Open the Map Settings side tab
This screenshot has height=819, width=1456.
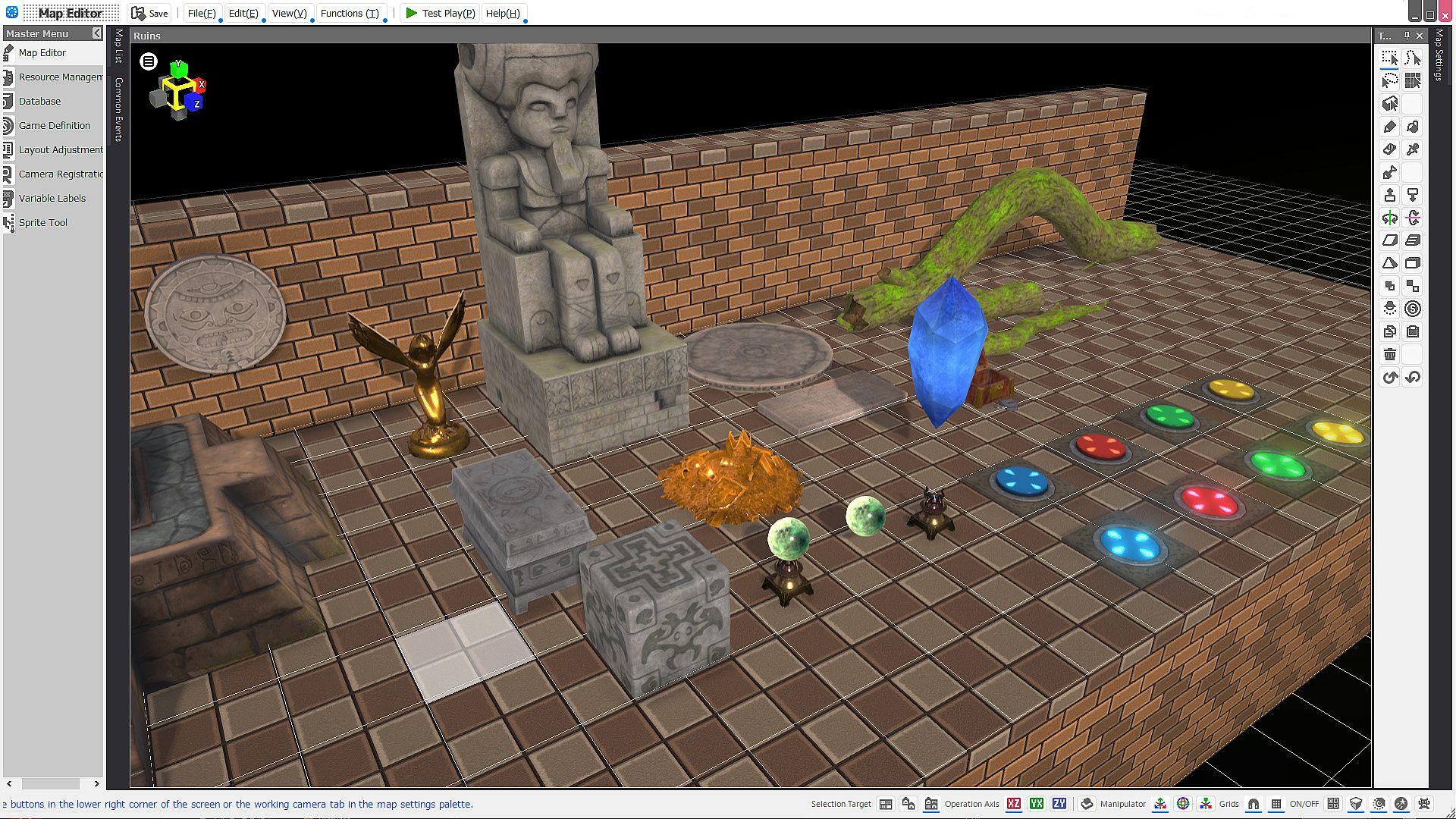coord(1439,55)
